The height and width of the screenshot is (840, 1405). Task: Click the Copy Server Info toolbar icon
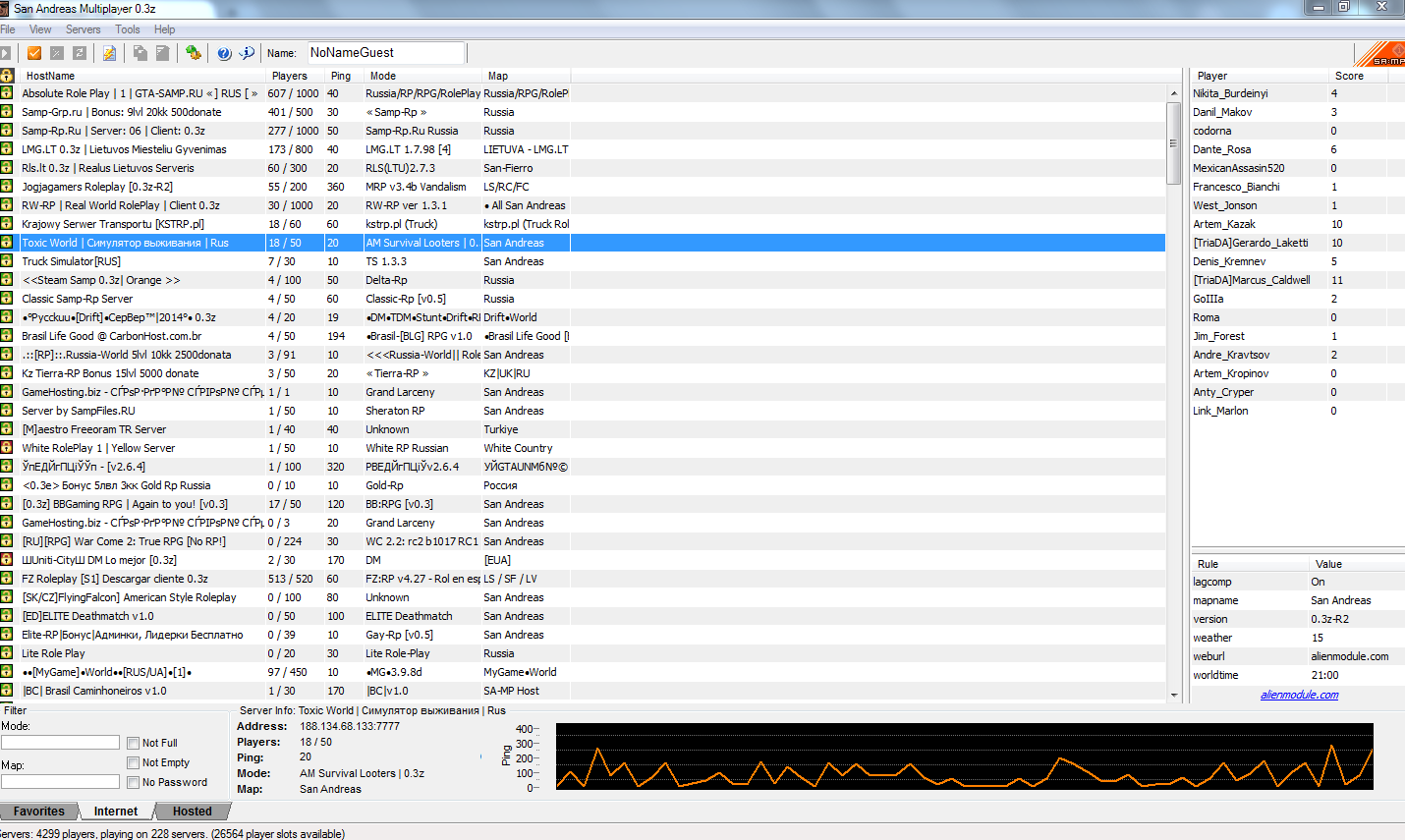tap(140, 53)
